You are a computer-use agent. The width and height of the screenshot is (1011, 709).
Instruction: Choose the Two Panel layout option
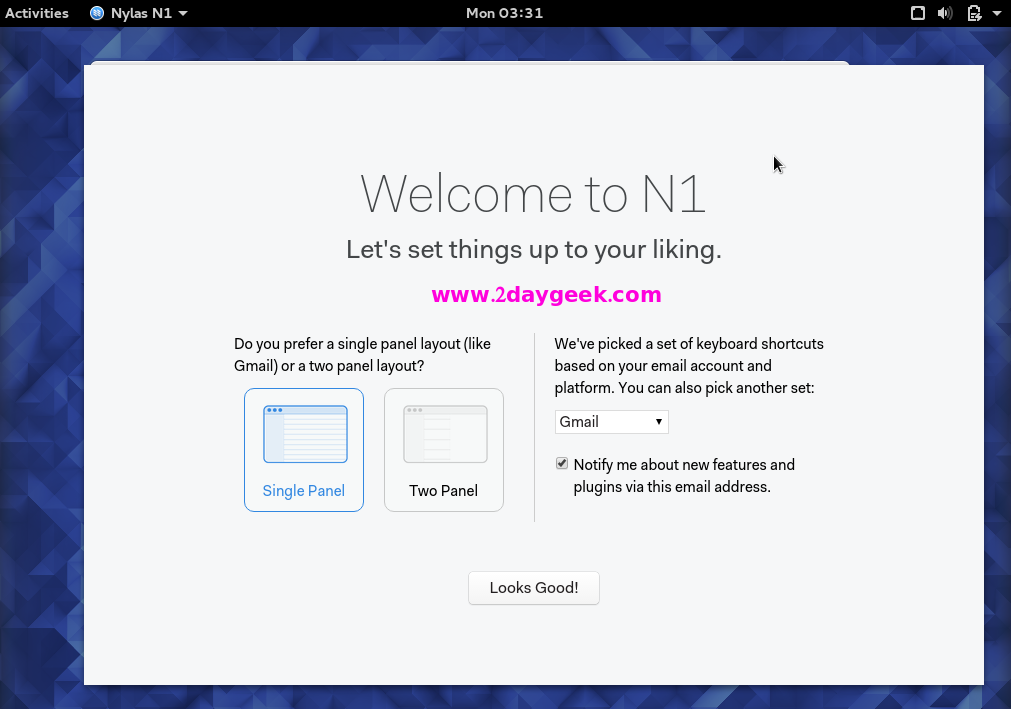coord(444,450)
